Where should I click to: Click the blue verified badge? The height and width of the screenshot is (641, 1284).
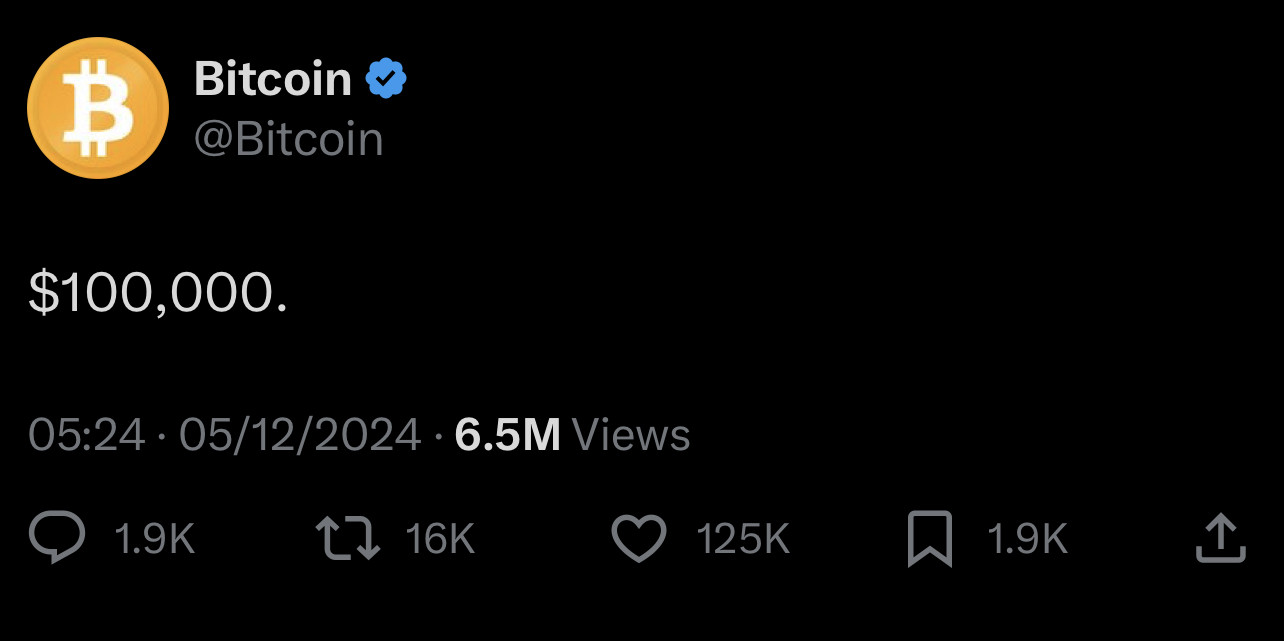coord(386,79)
